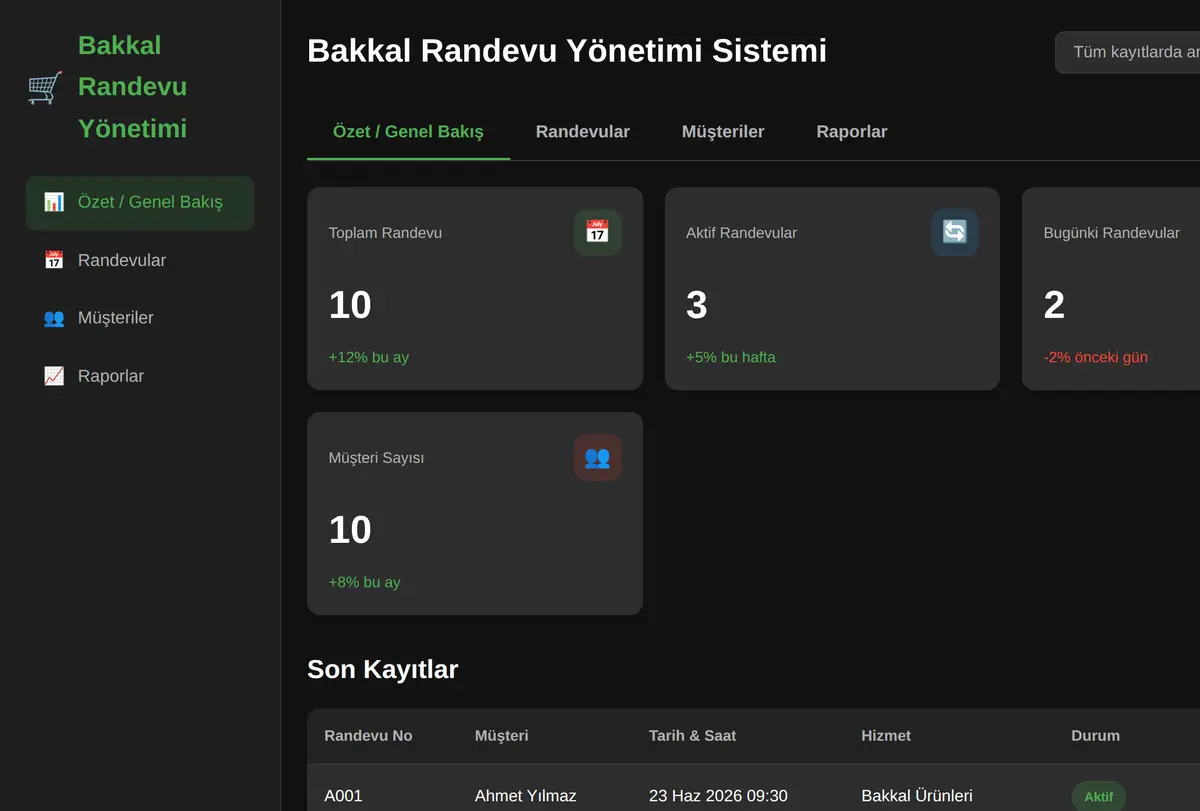Image resolution: width=1200 pixels, height=811 pixels.
Task: Click the Aktif Randevular card label
Action: (741, 233)
